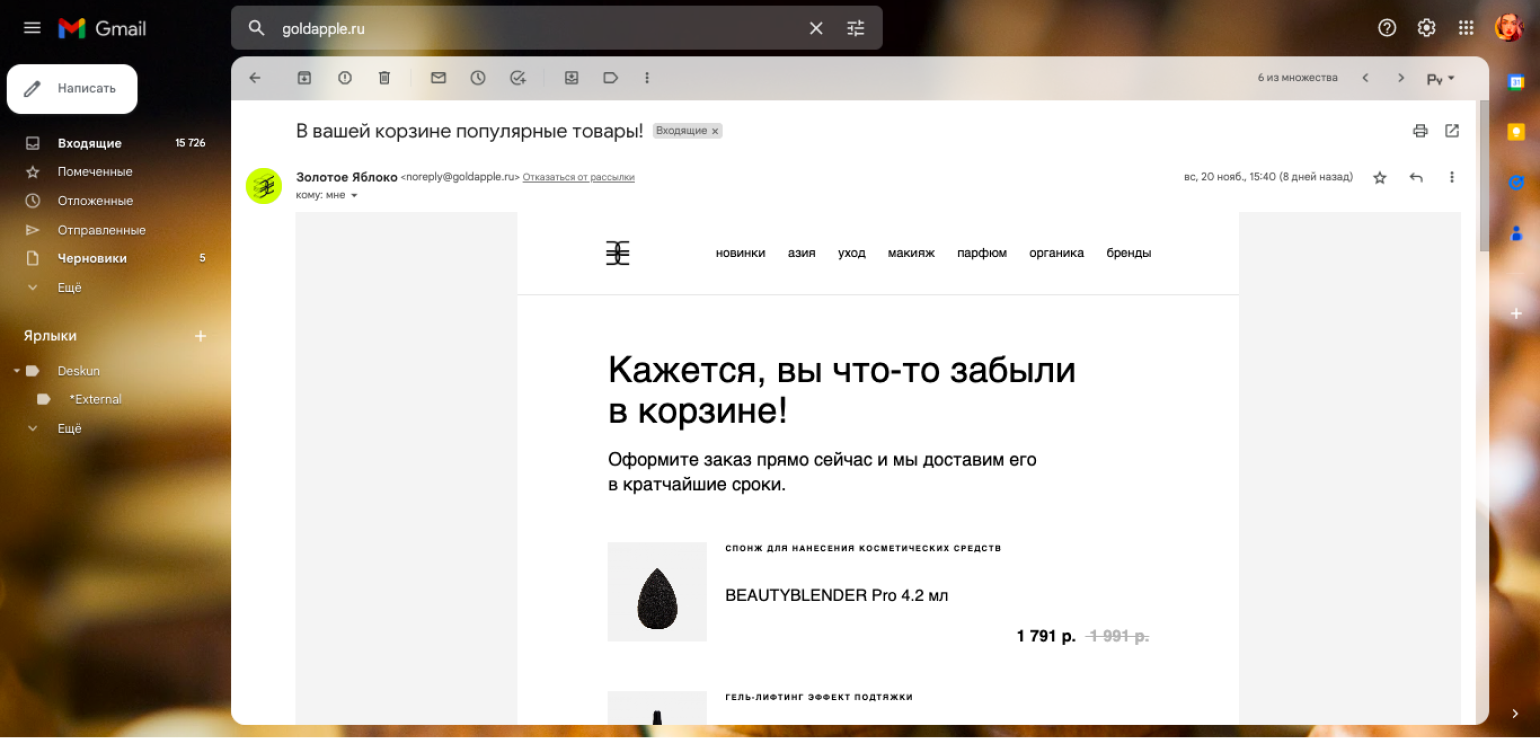This screenshot has height=738, width=1540.
Task: Open the Deskun label
Action: [x=78, y=371]
